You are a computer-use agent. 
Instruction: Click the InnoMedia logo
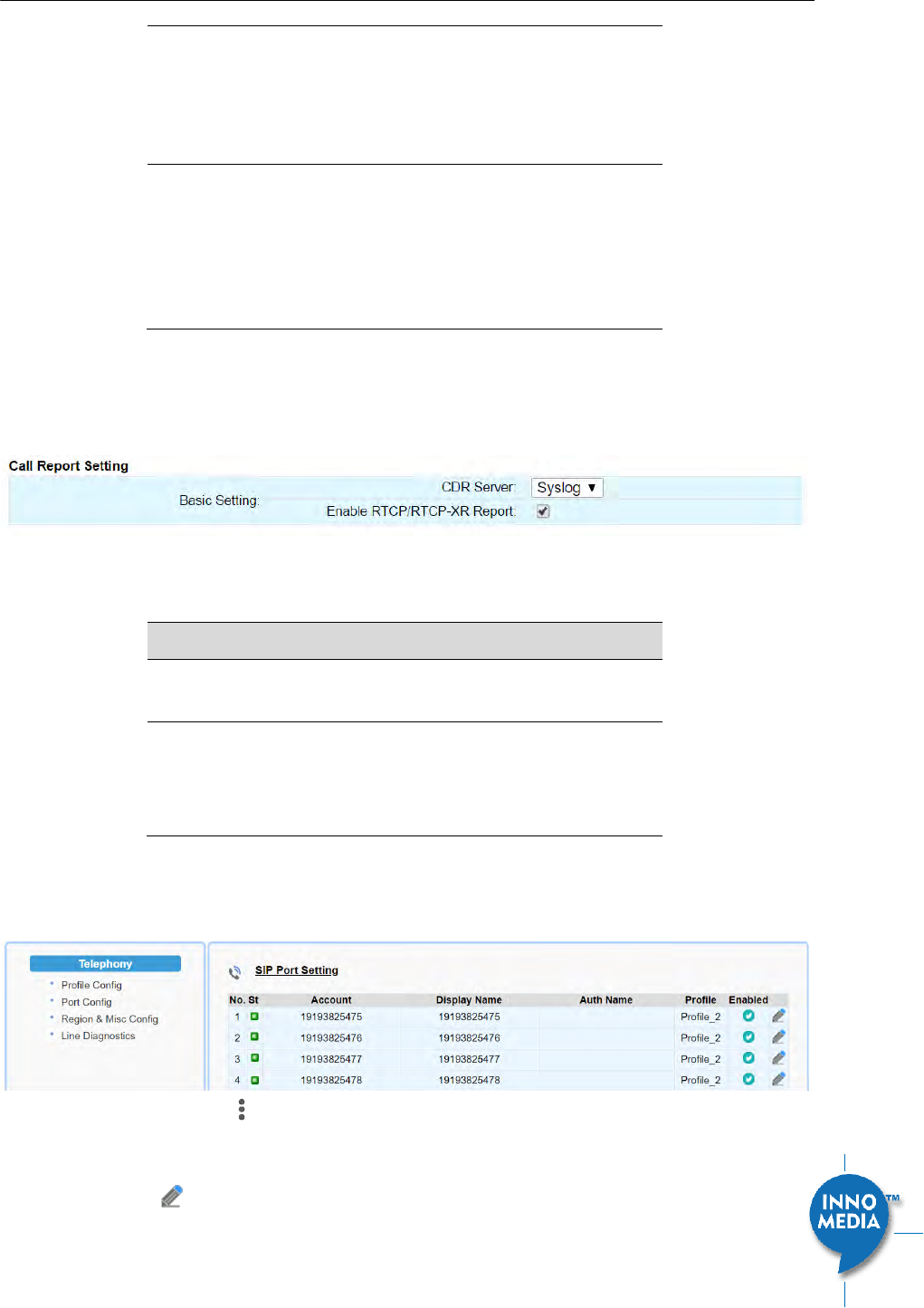(x=852, y=1225)
